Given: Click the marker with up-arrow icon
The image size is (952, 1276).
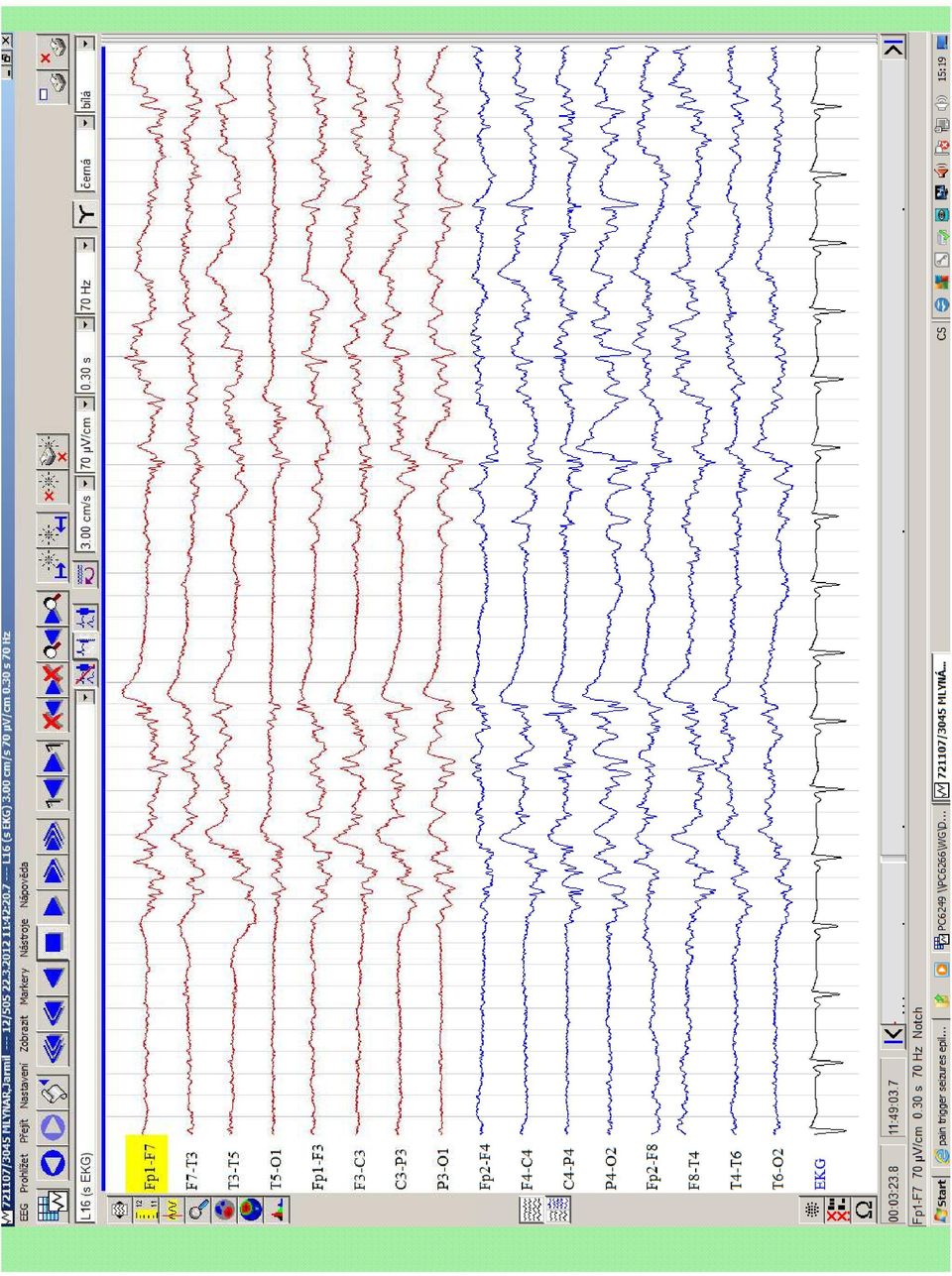Looking at the screenshot, I should tap(53, 565).
